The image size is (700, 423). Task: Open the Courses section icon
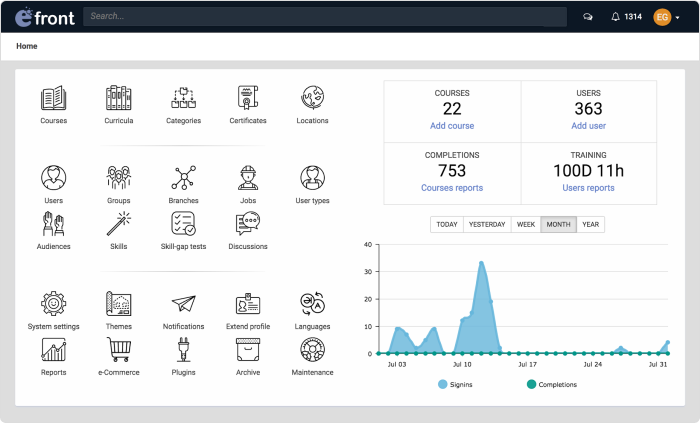coord(54,98)
